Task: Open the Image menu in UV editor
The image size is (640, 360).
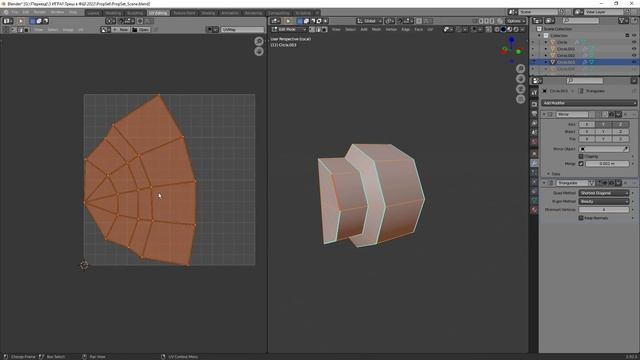Action: 68,30
